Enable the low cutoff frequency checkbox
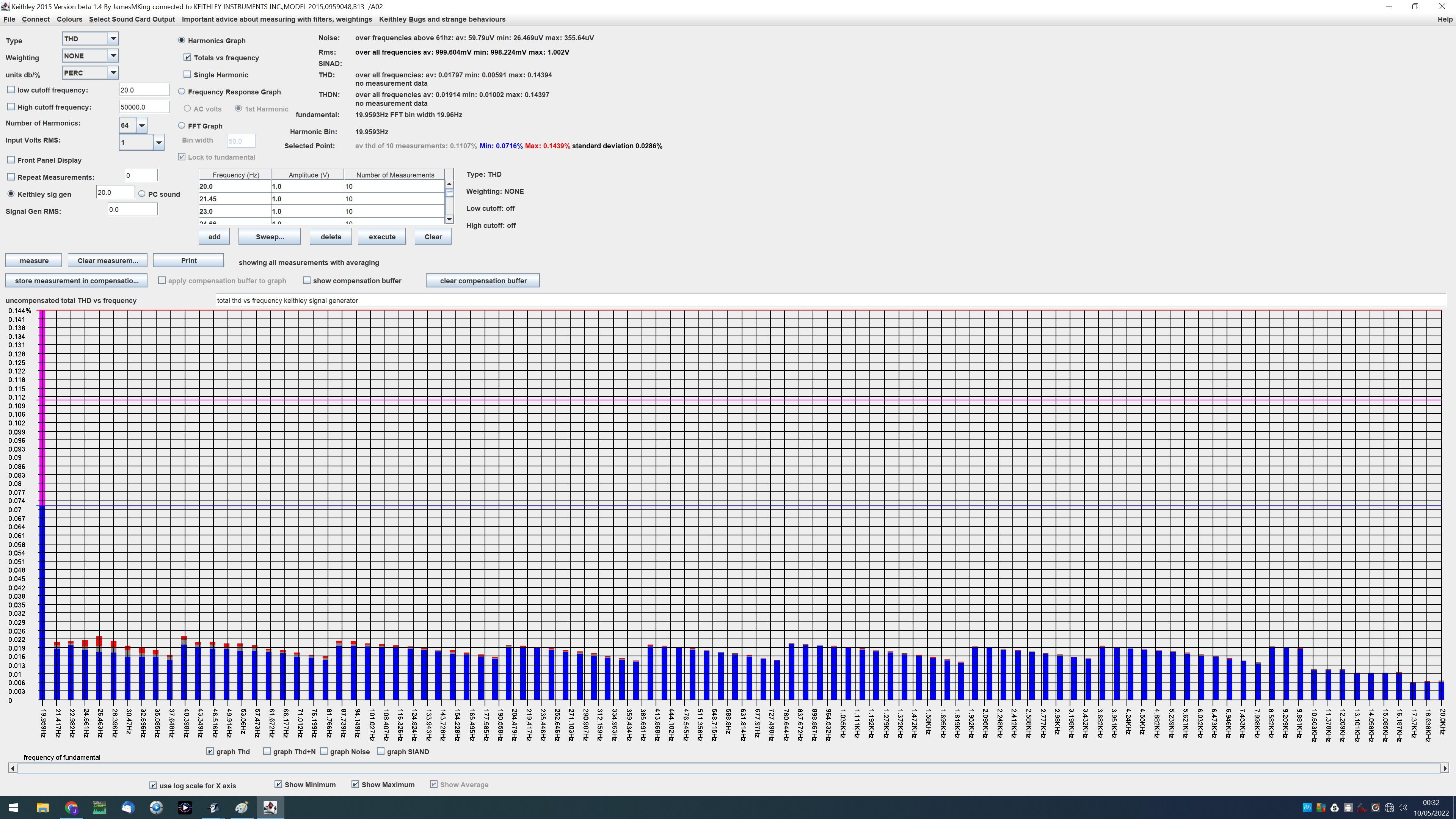This screenshot has width=1456, height=819. (x=11, y=90)
